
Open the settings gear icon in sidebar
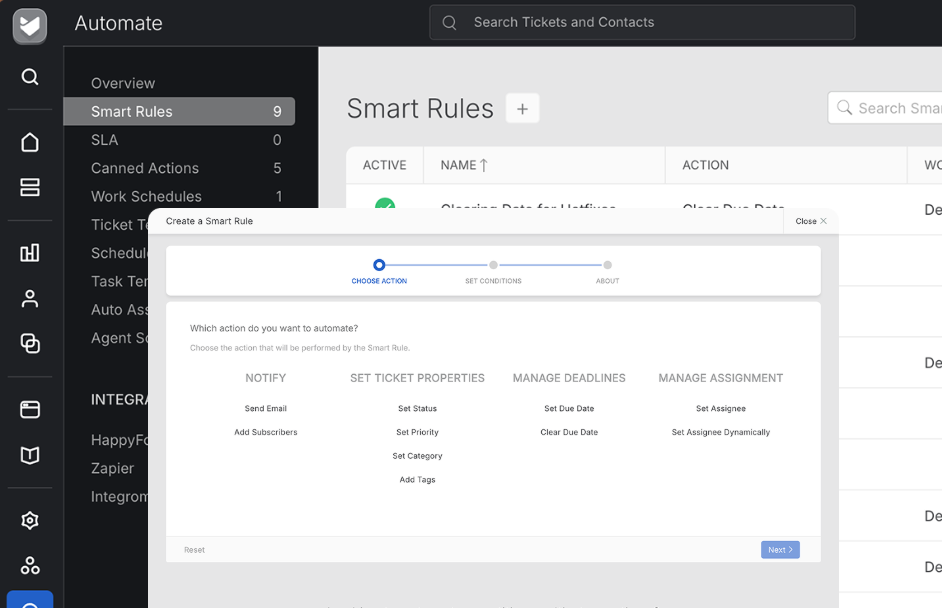(x=29, y=520)
